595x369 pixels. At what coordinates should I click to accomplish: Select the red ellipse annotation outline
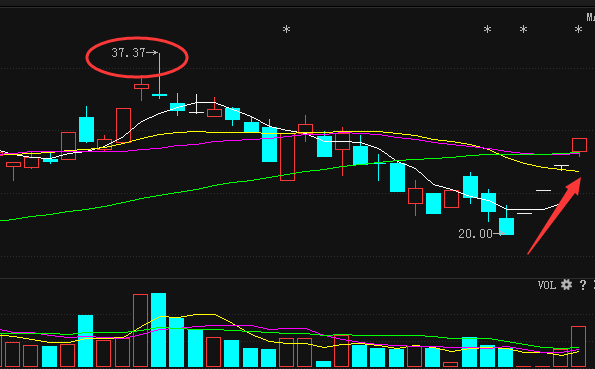(x=137, y=57)
